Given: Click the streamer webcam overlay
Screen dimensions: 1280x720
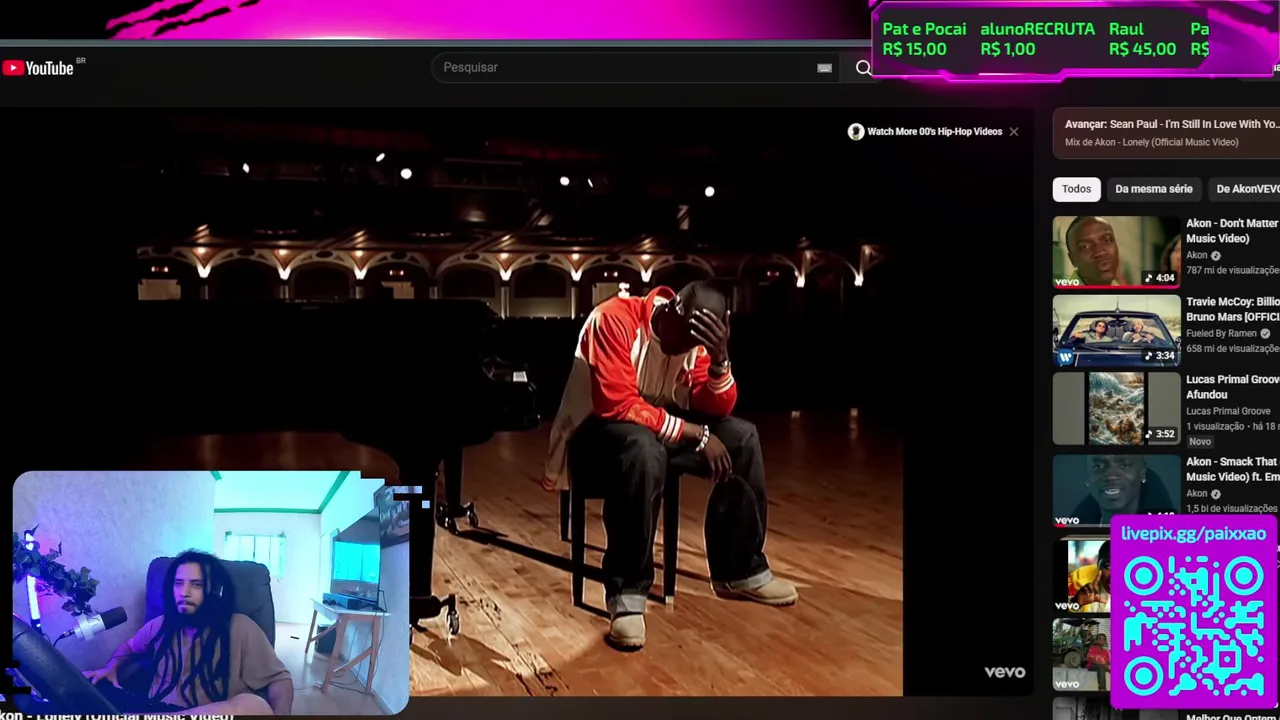Looking at the screenshot, I should (x=211, y=593).
